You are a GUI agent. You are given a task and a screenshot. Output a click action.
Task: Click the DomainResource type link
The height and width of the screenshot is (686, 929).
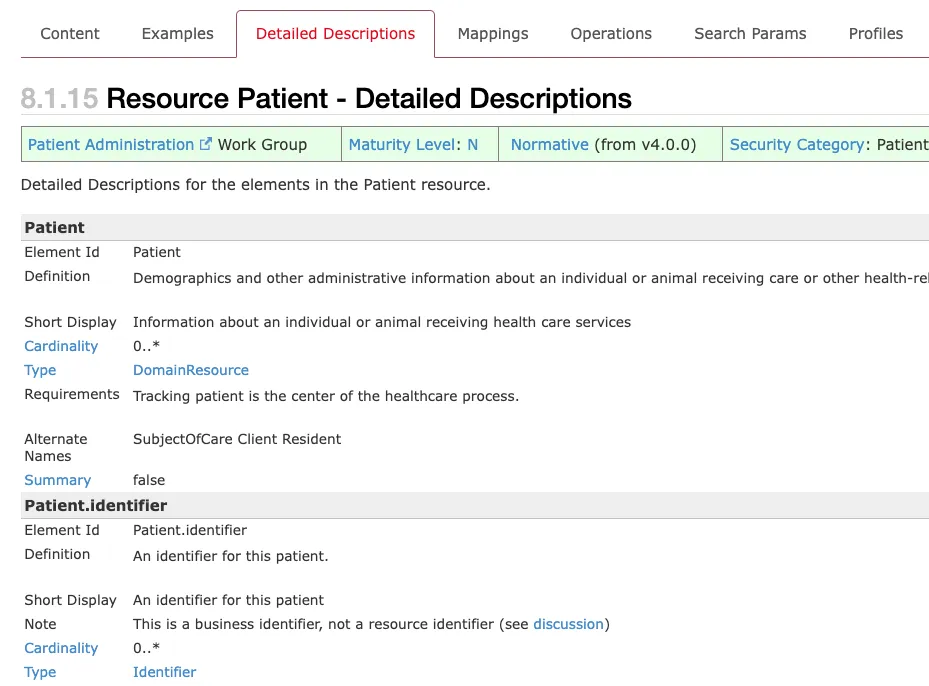click(190, 369)
